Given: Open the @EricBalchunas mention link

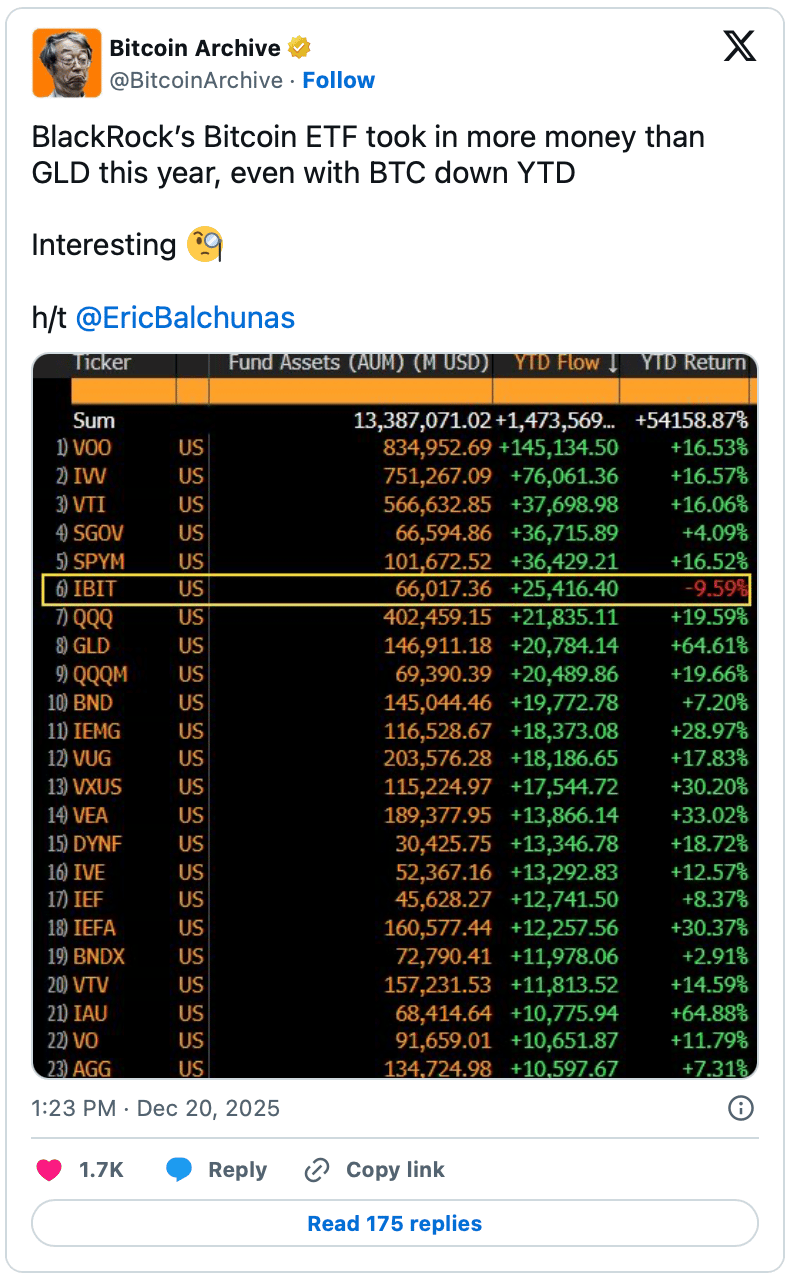Looking at the screenshot, I should [185, 318].
